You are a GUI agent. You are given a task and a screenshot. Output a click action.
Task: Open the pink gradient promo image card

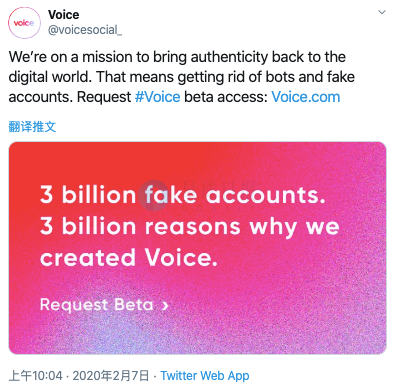pyautogui.click(x=197, y=248)
